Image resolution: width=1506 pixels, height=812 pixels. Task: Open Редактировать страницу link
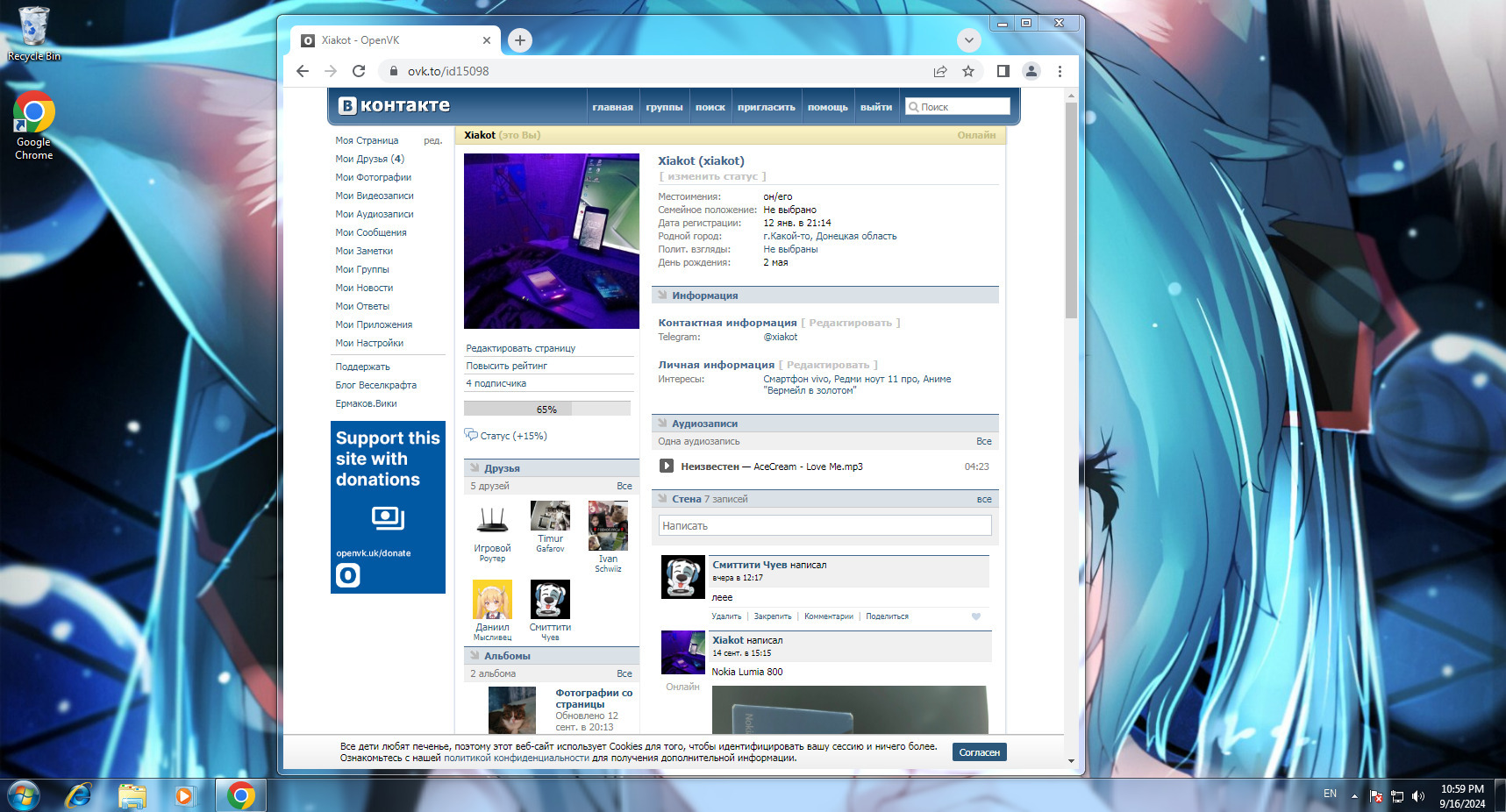(x=521, y=348)
